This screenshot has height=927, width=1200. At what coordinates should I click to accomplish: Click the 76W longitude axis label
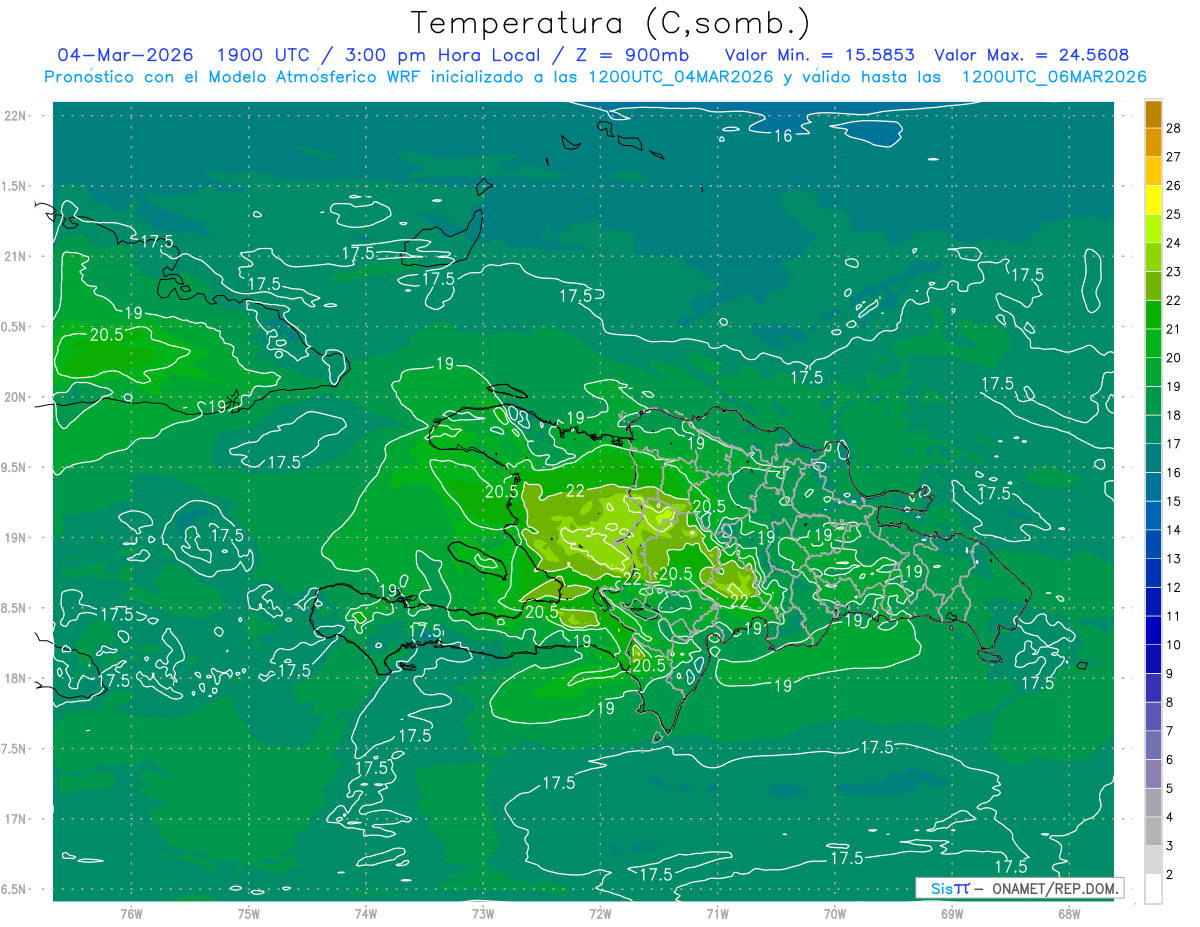coord(131,913)
